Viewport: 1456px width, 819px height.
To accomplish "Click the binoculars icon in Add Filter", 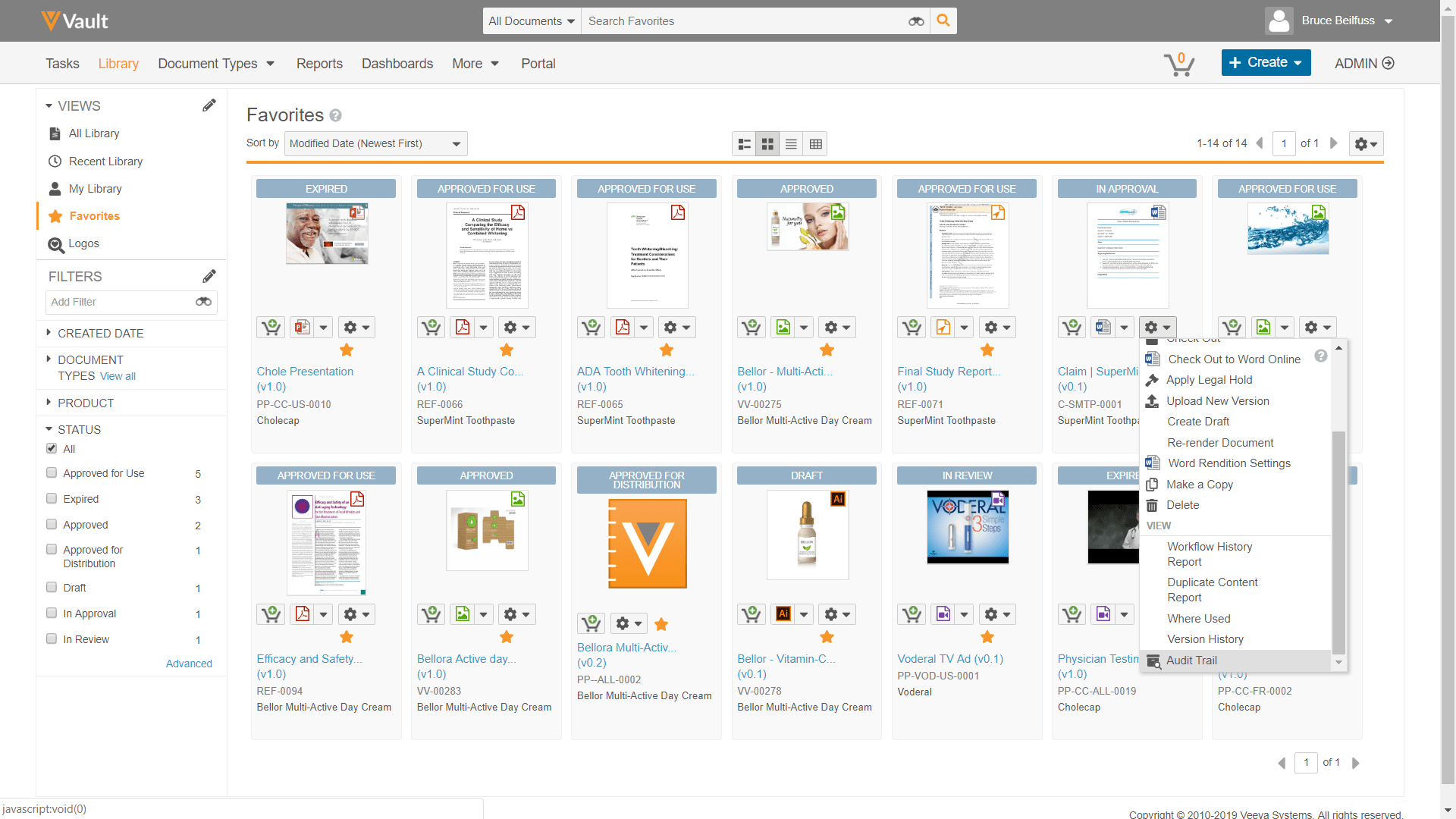I will (x=203, y=302).
